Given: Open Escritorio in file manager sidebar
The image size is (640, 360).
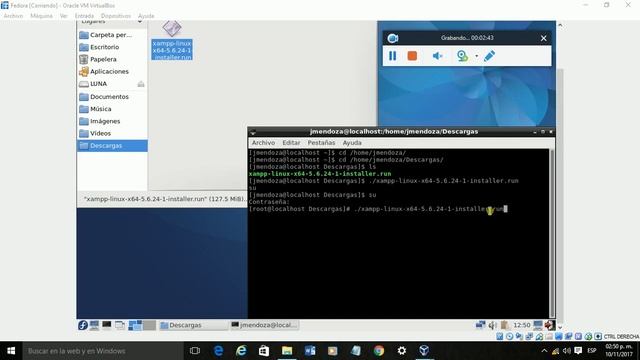Looking at the screenshot, I should tap(112, 47).
